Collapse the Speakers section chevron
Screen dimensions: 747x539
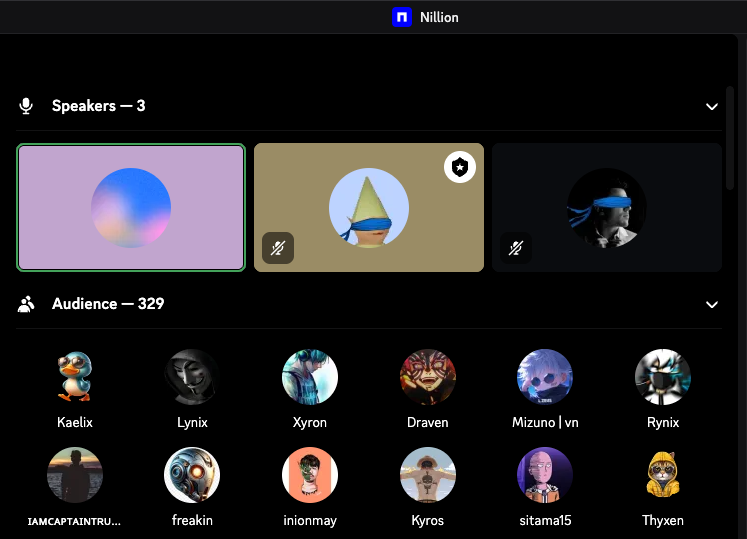712,106
